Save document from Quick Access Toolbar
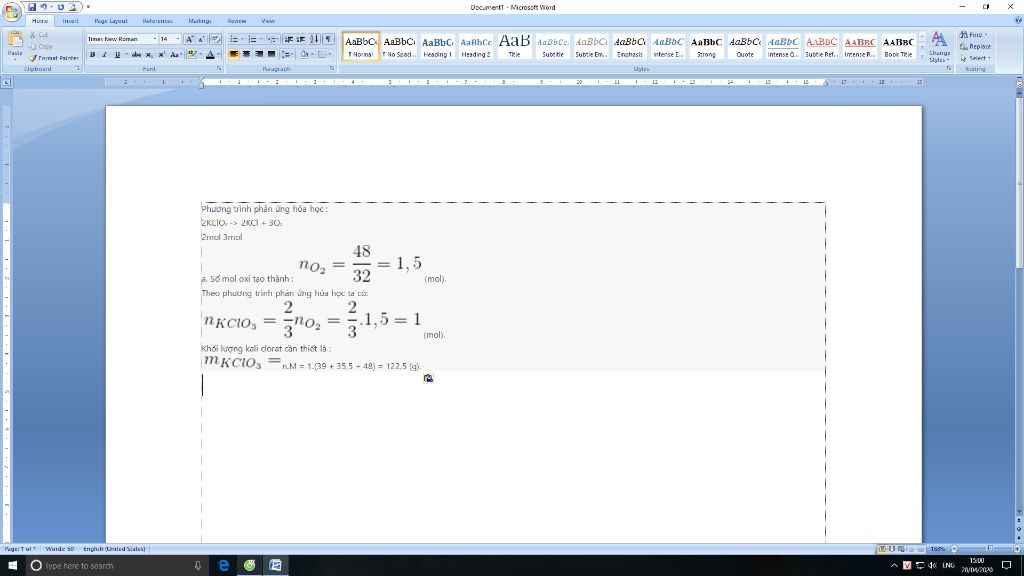The image size is (1024, 576). tap(32, 7)
